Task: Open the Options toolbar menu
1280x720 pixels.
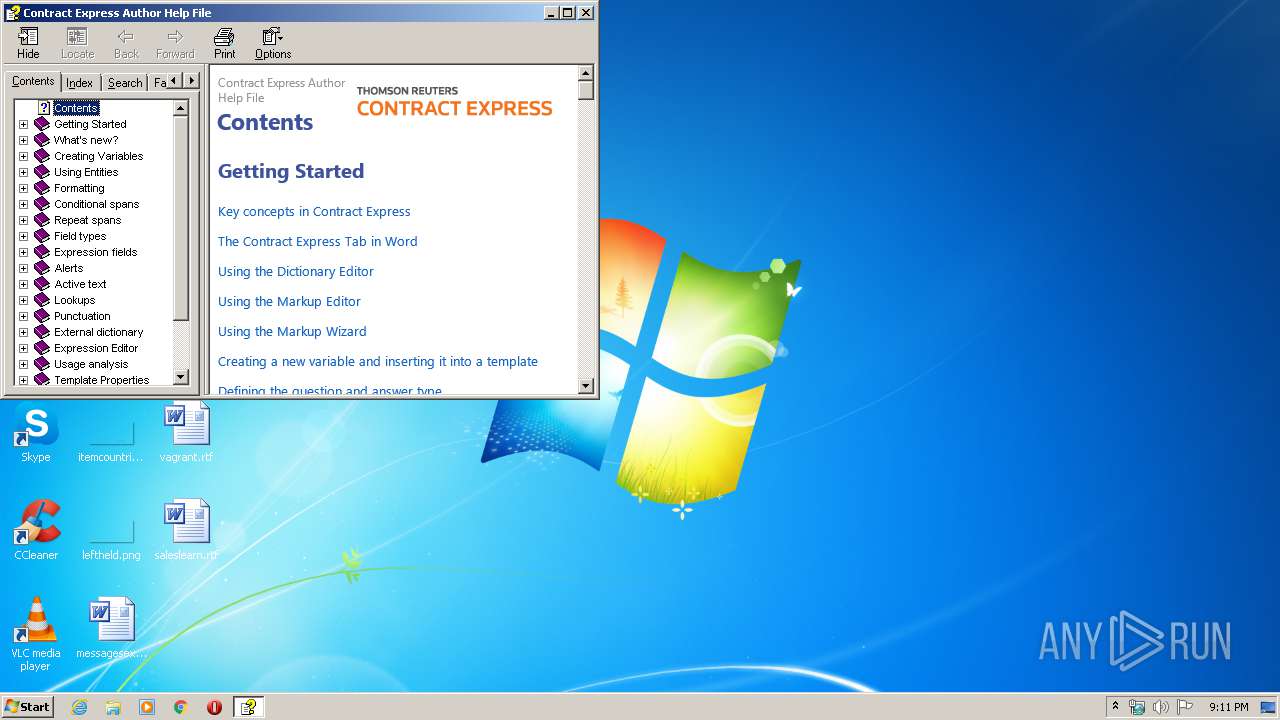Action: 272,43
